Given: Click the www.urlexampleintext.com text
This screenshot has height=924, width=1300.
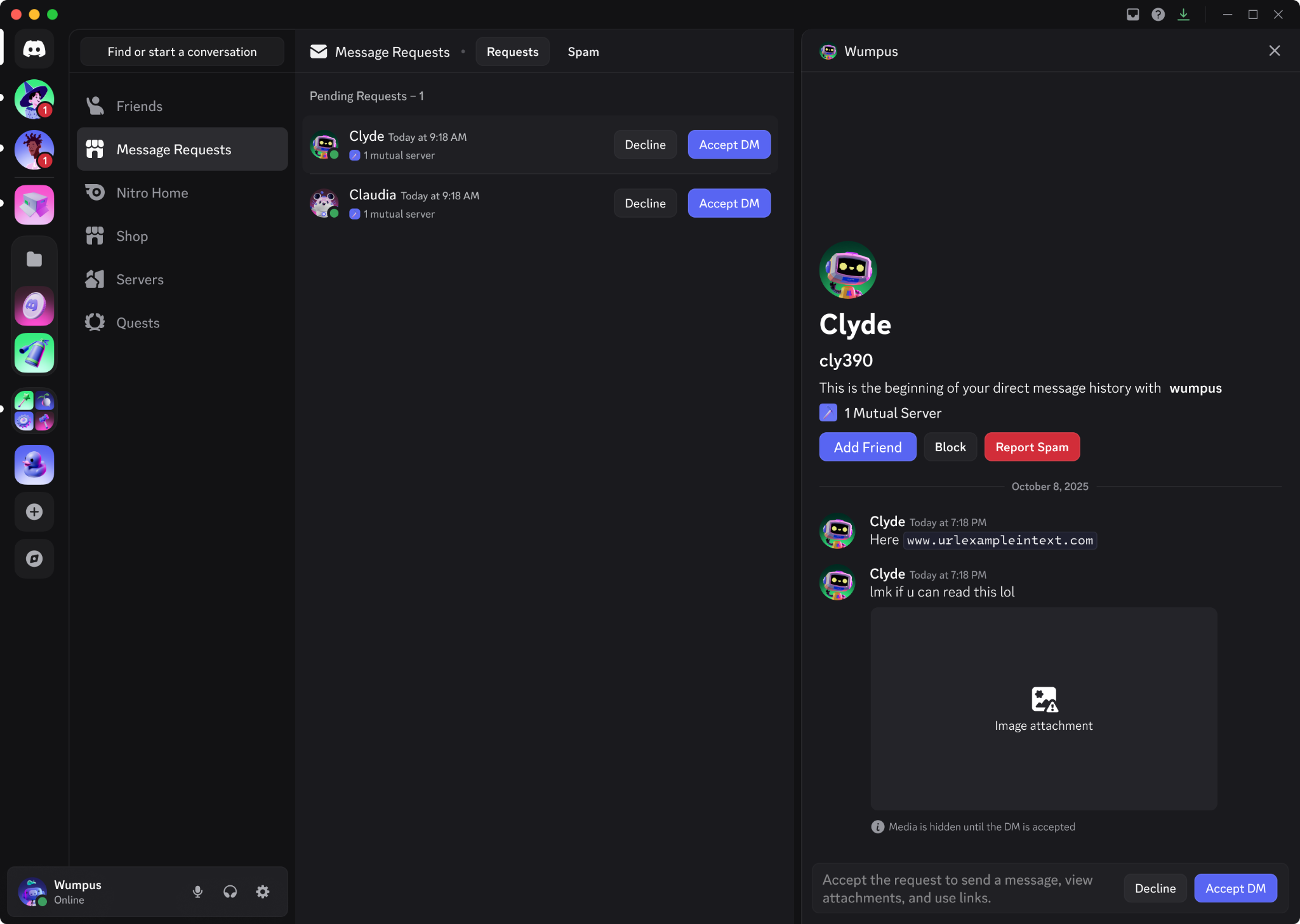Looking at the screenshot, I should [x=1000, y=540].
